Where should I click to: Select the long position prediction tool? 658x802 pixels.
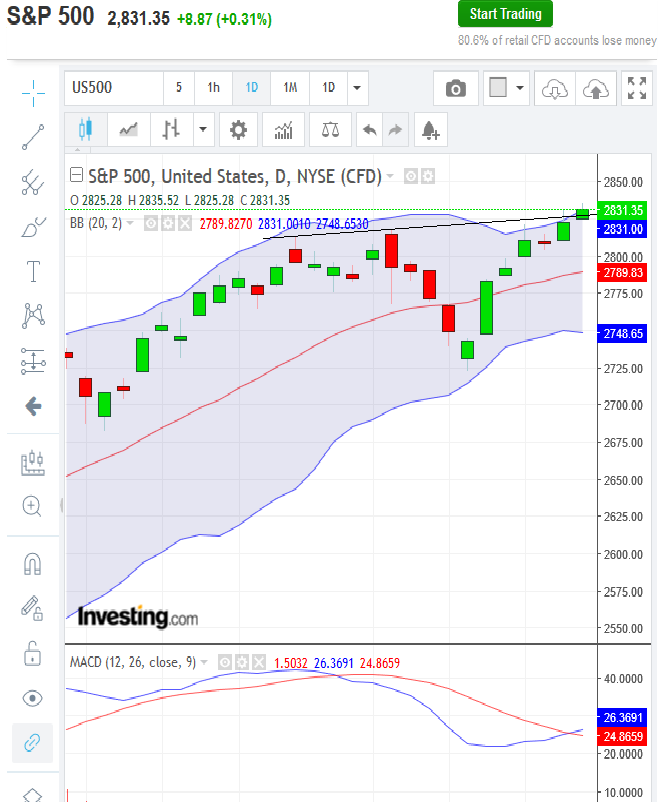click(33, 361)
